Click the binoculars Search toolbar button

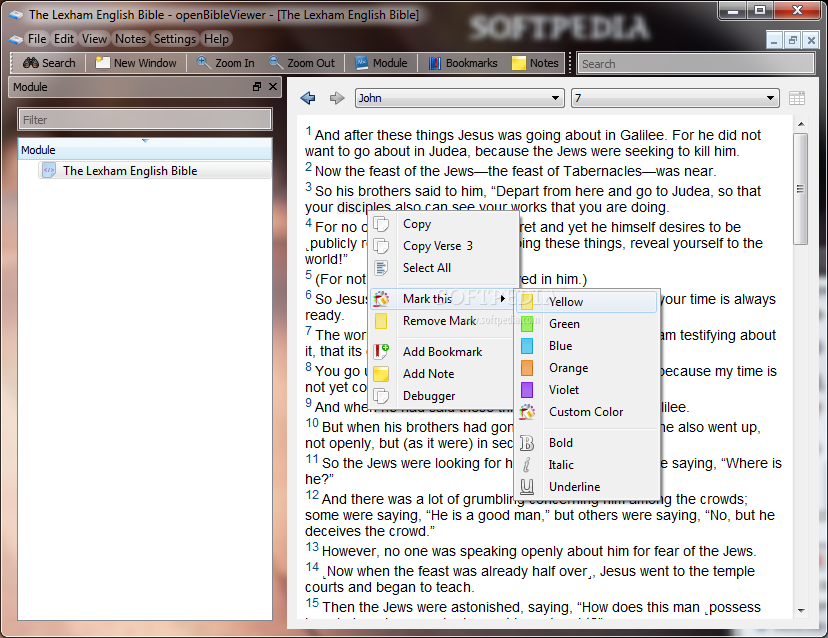(x=49, y=63)
